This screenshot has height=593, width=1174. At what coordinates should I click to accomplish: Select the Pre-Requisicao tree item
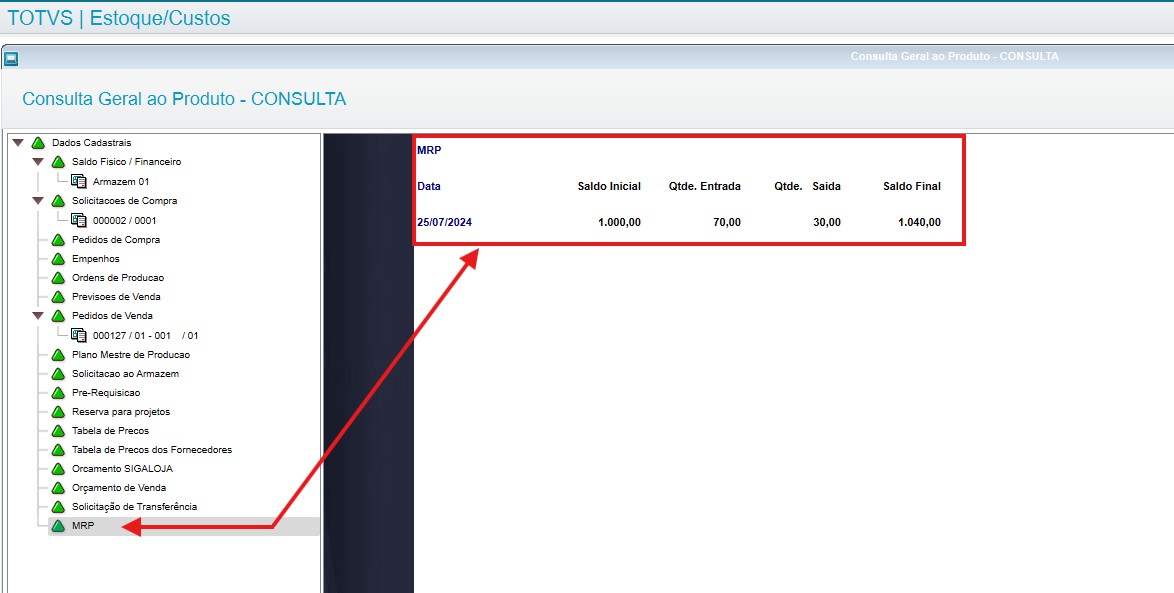pyautogui.click(x=106, y=393)
